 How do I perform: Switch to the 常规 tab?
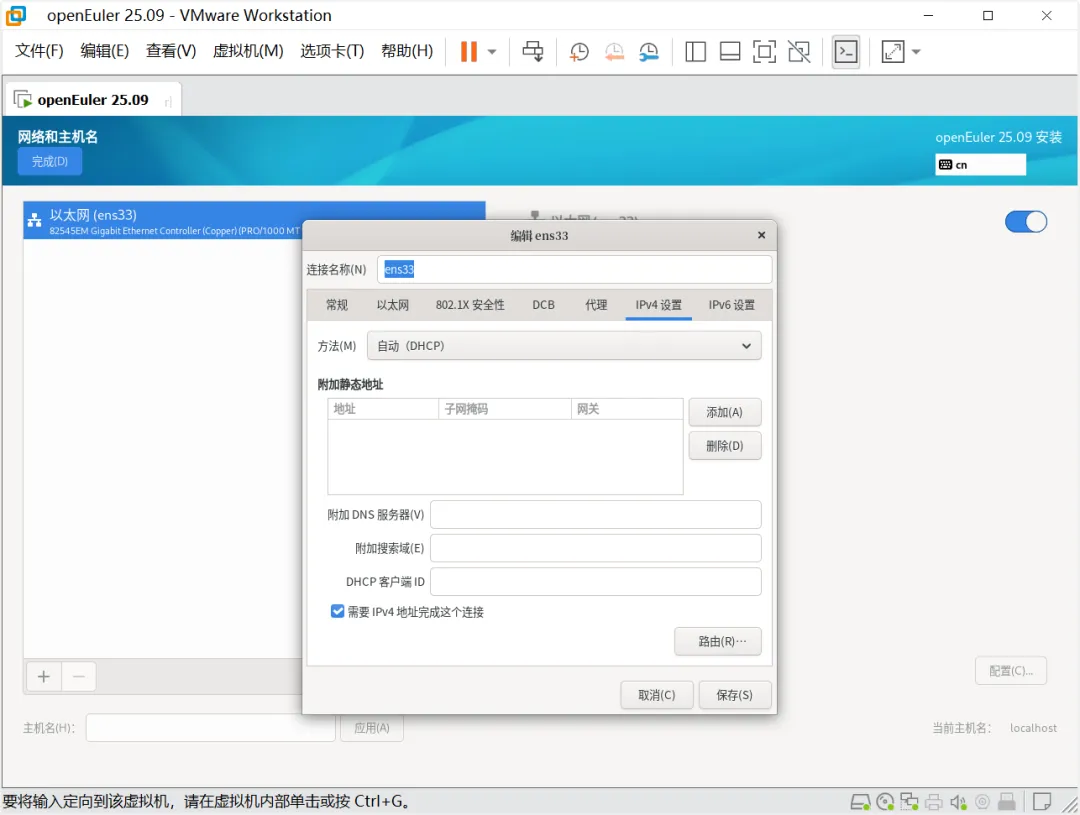coord(337,305)
